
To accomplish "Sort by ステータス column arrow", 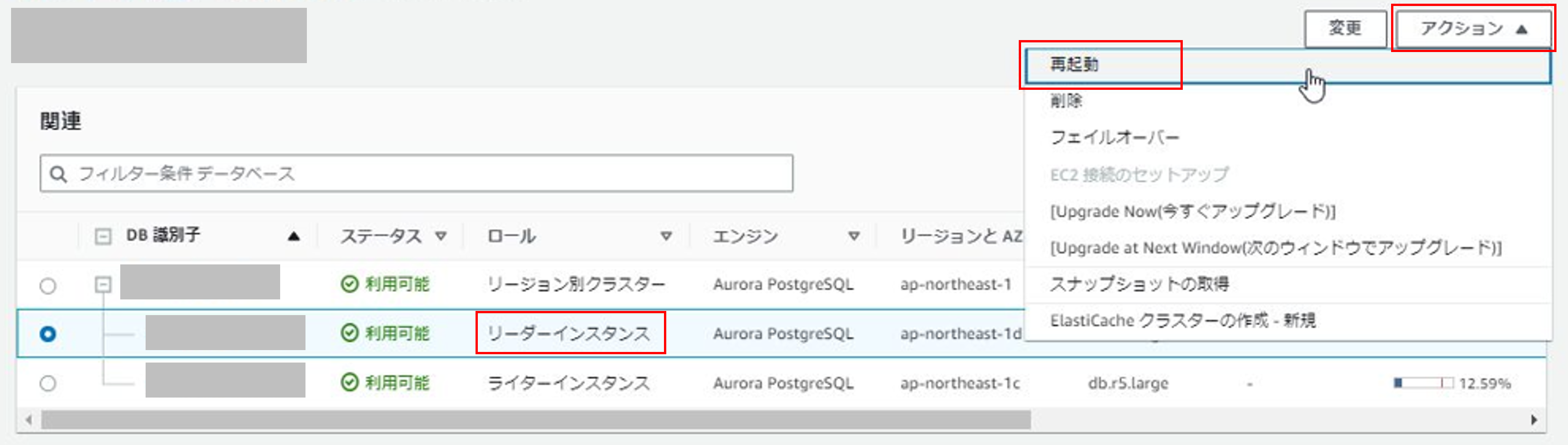I will click(441, 236).
